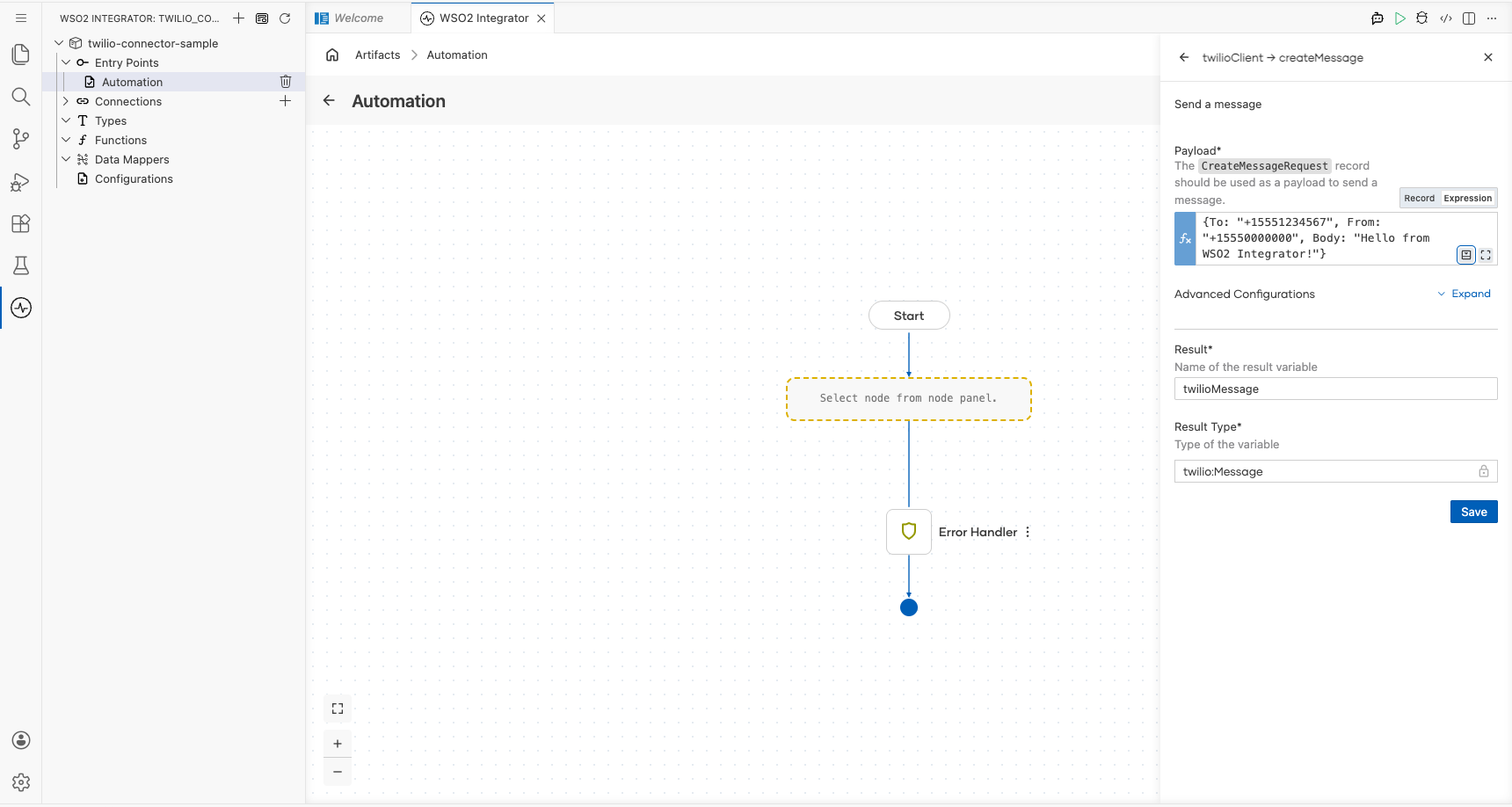1512x807 pixels.
Task: Show source code with brackets icon
Action: tap(1446, 18)
